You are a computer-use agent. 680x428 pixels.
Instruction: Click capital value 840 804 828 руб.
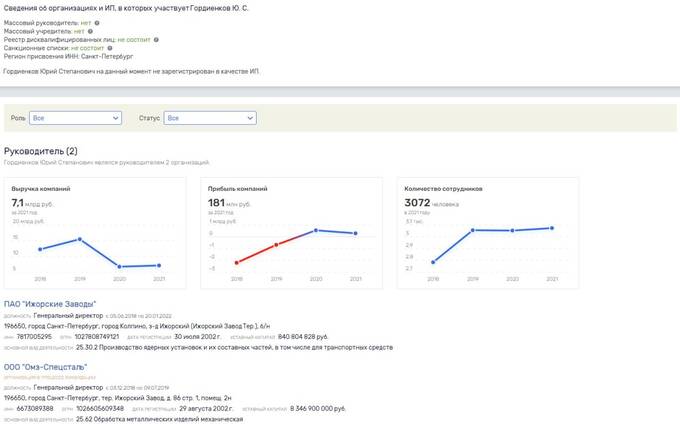[303, 337]
